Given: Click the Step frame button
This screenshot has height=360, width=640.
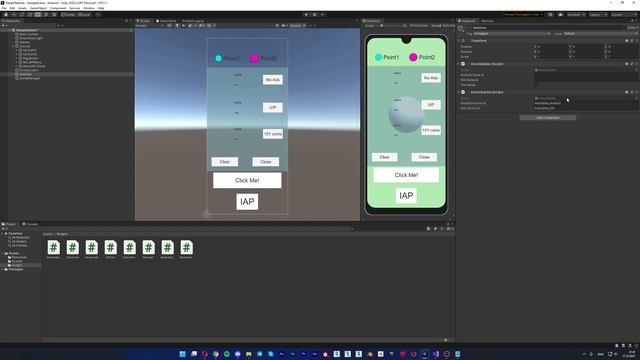Looking at the screenshot, I should (322, 15).
